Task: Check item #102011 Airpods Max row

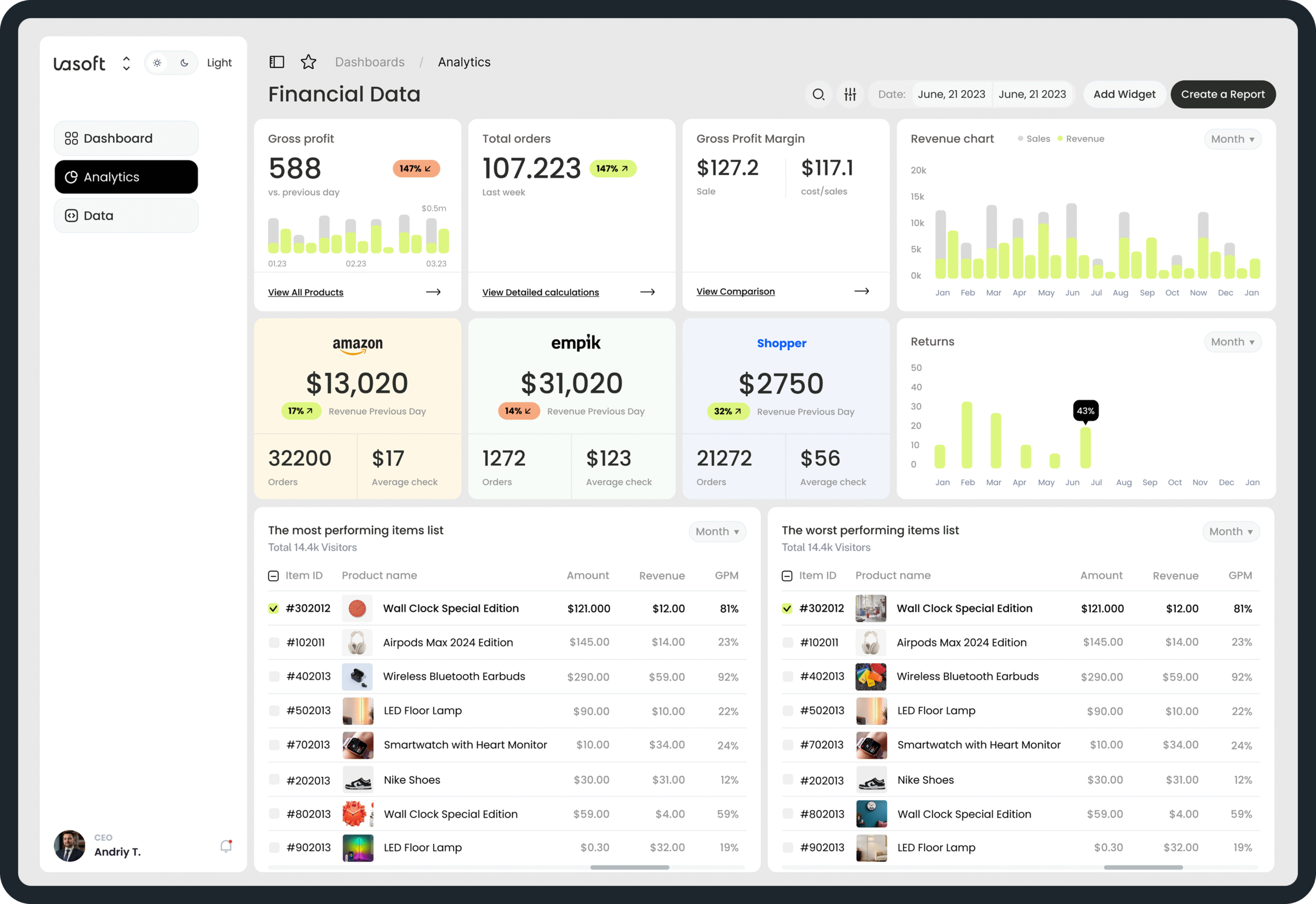Action: (x=274, y=642)
